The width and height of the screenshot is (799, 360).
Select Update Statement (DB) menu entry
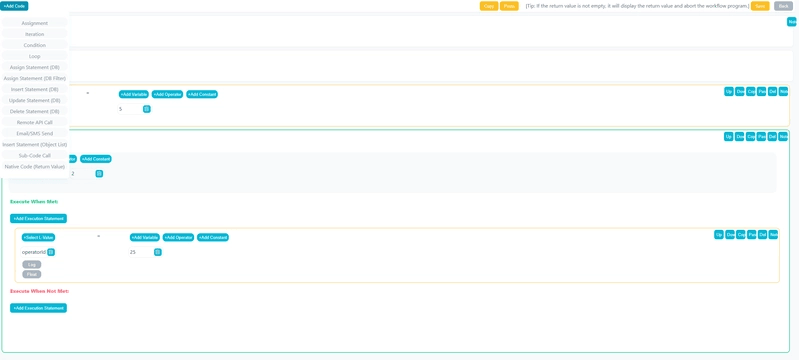[x=35, y=100]
